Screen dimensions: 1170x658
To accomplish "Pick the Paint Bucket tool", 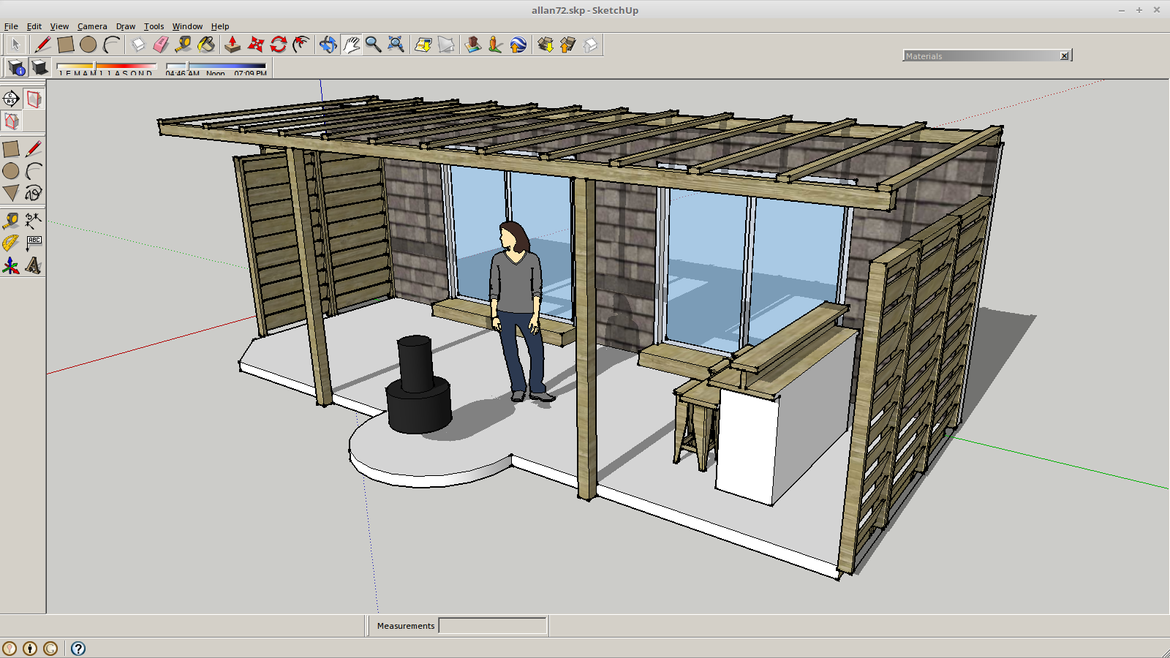I will pyautogui.click(x=206, y=44).
